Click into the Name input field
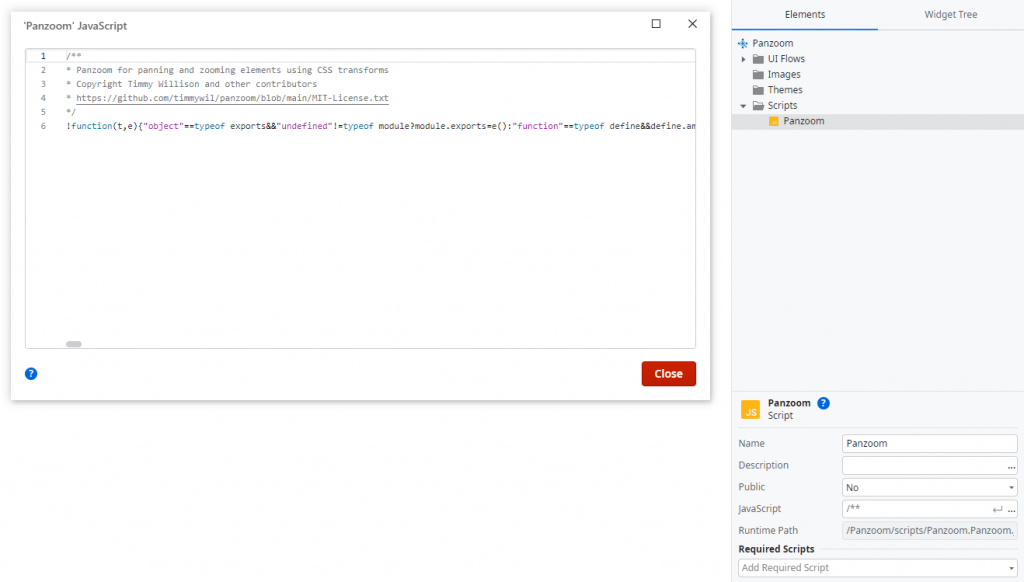This screenshot has height=582, width=1024. (x=929, y=444)
